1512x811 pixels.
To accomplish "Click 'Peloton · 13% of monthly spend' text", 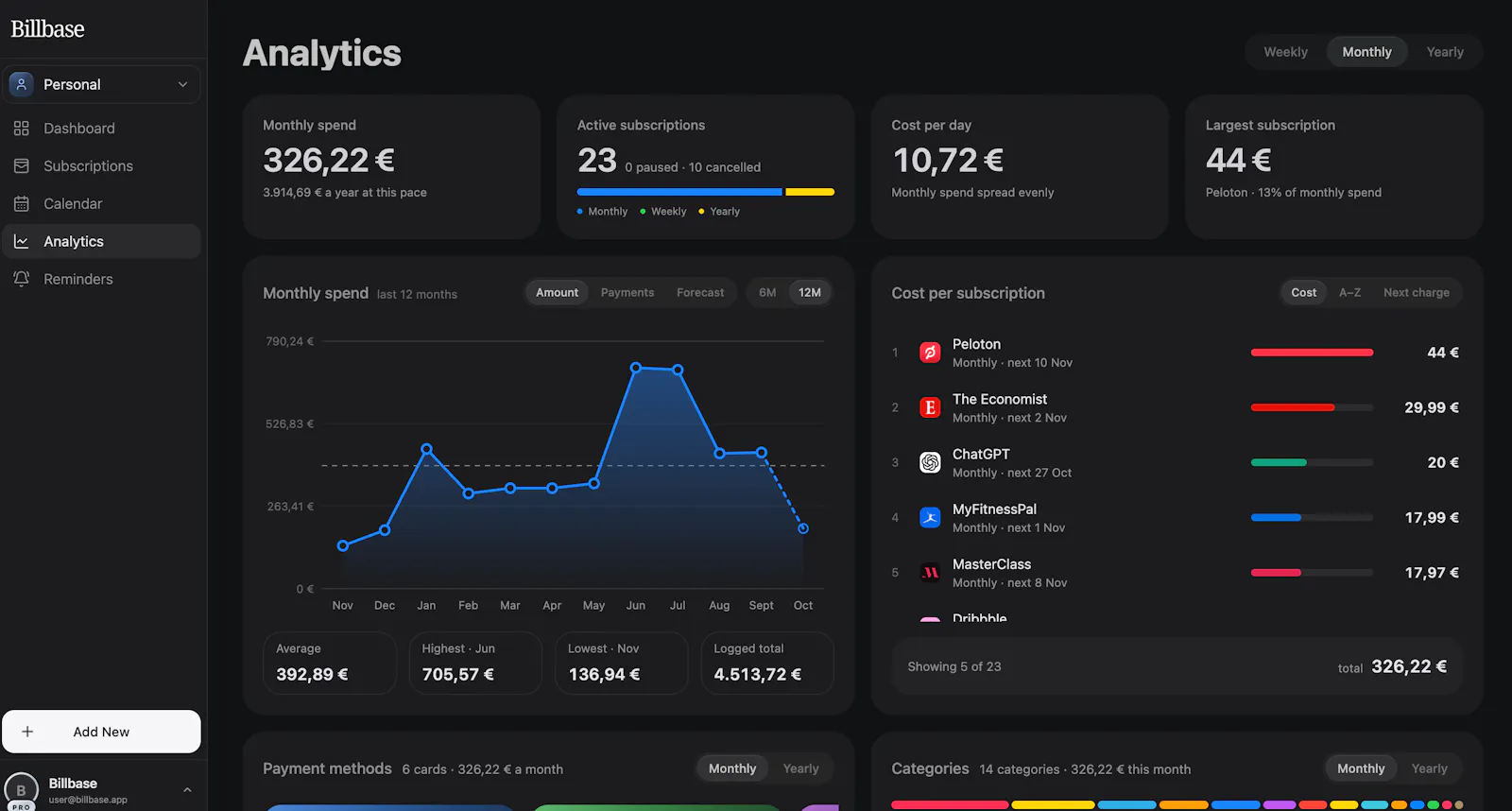I will tap(1294, 192).
